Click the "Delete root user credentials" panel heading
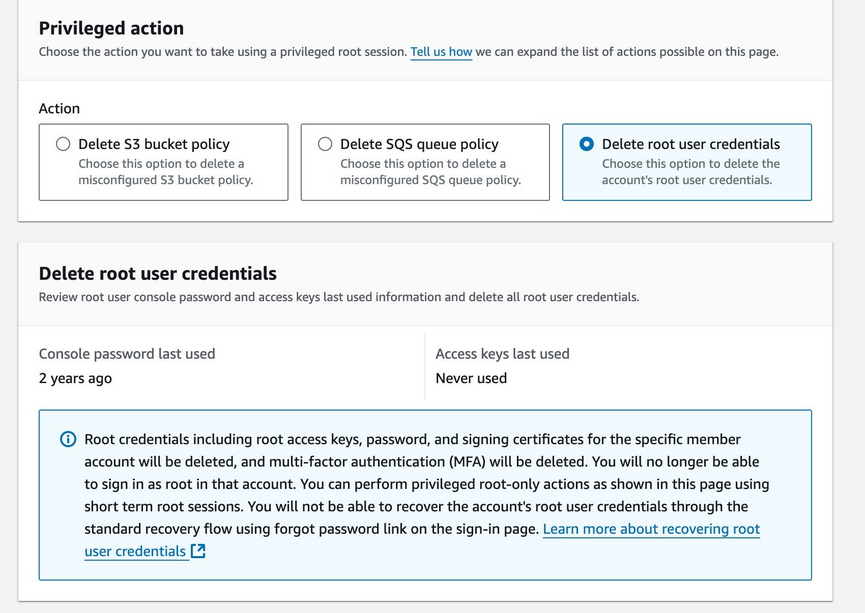 [x=159, y=272]
